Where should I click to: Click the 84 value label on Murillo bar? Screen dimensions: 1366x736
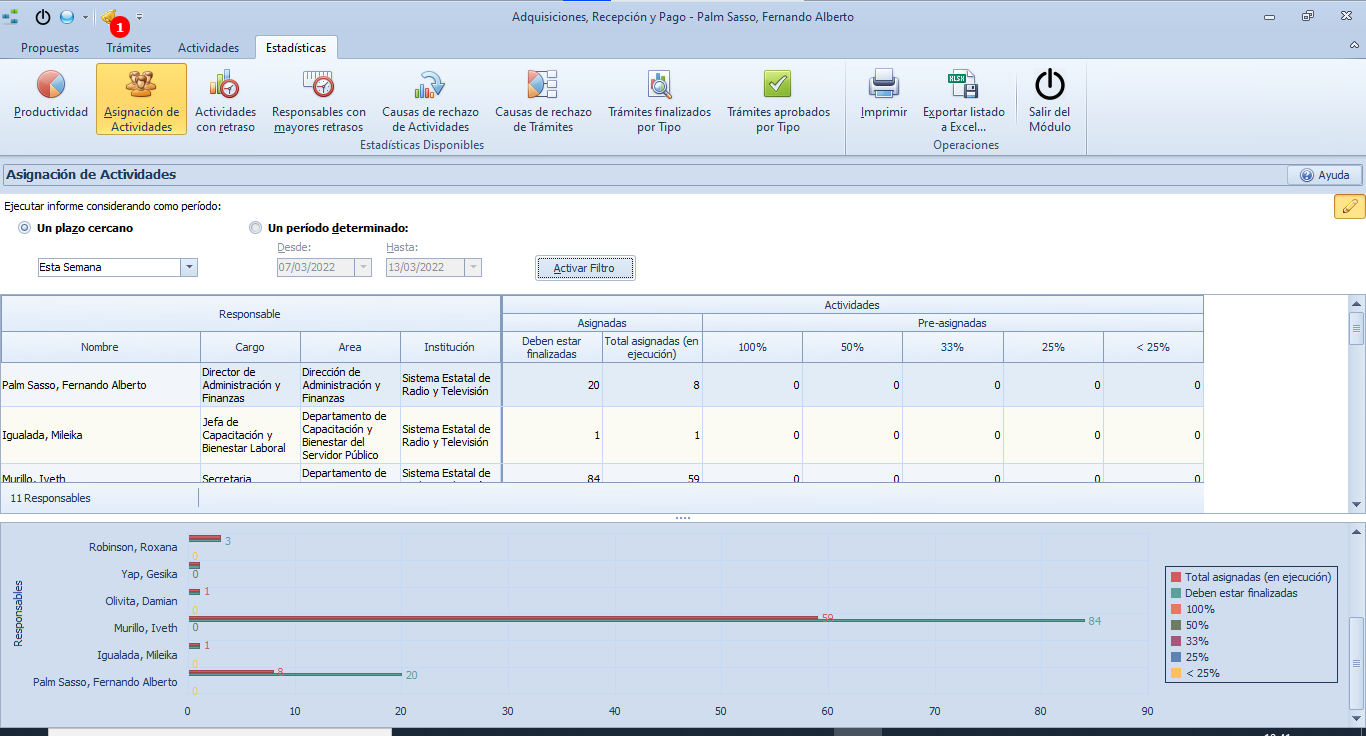[x=1095, y=621]
